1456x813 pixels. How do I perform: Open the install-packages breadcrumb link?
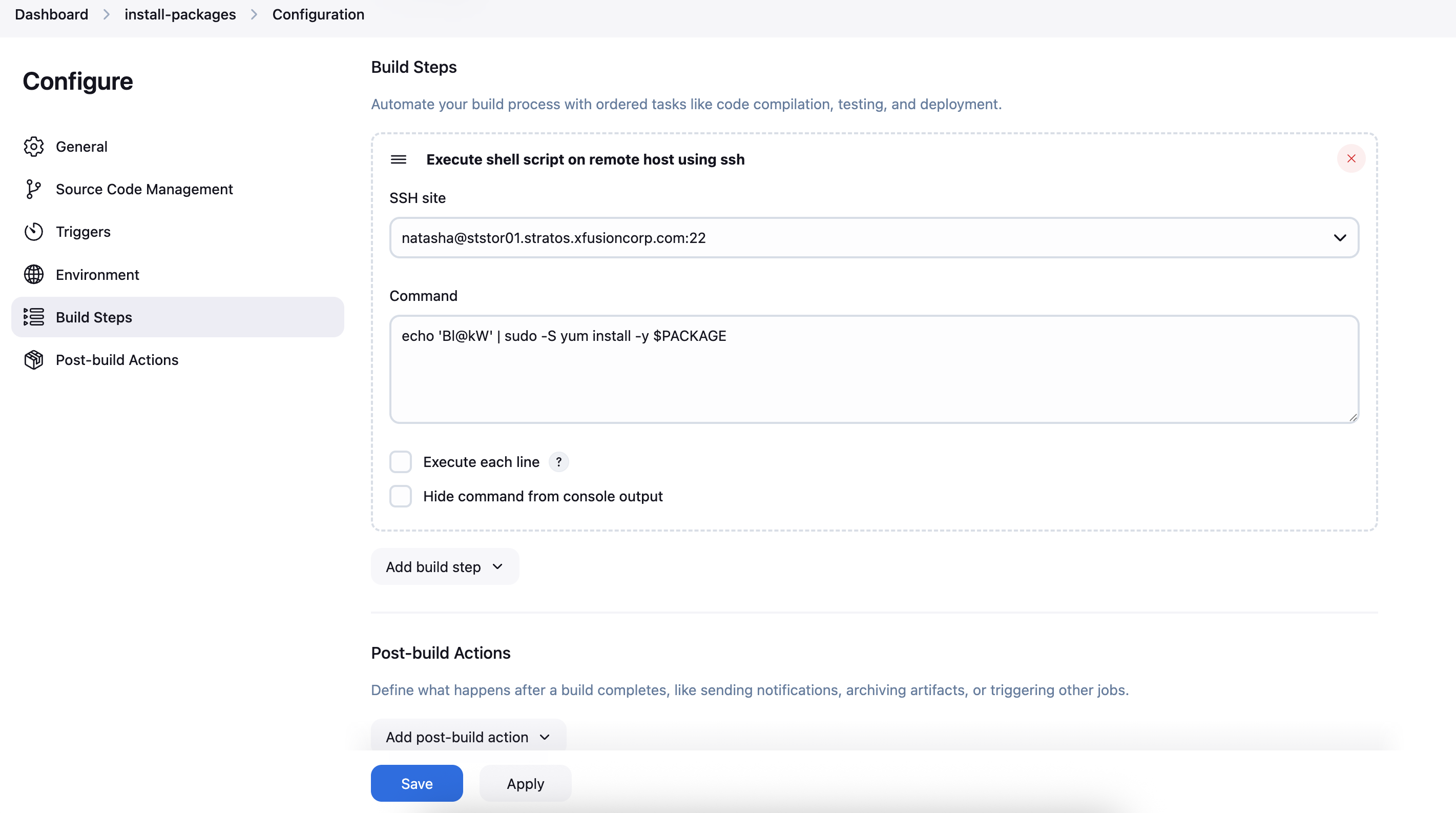(180, 15)
